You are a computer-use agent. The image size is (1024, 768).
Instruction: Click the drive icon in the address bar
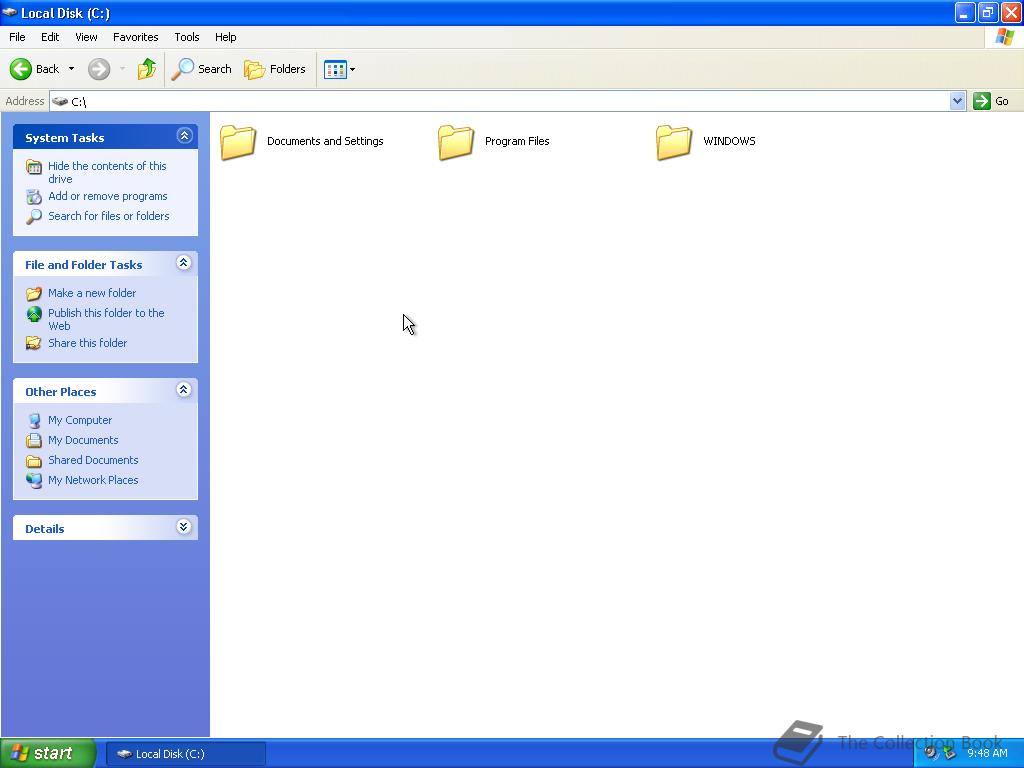(x=60, y=101)
